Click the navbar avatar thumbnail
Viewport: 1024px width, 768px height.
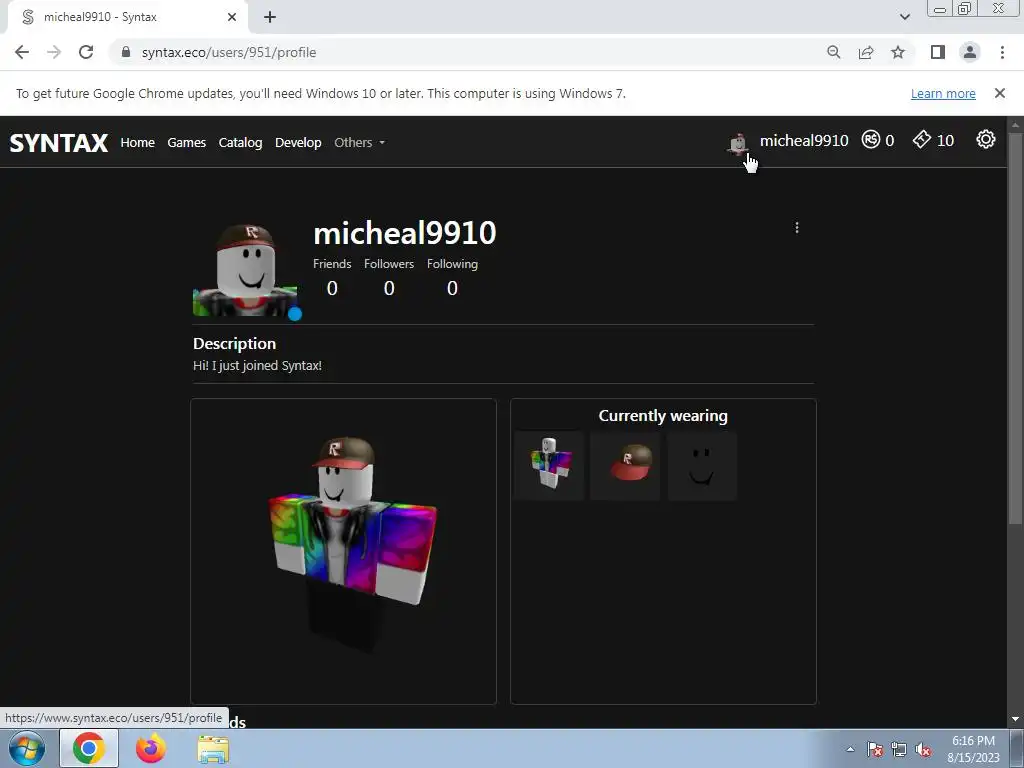pos(738,143)
